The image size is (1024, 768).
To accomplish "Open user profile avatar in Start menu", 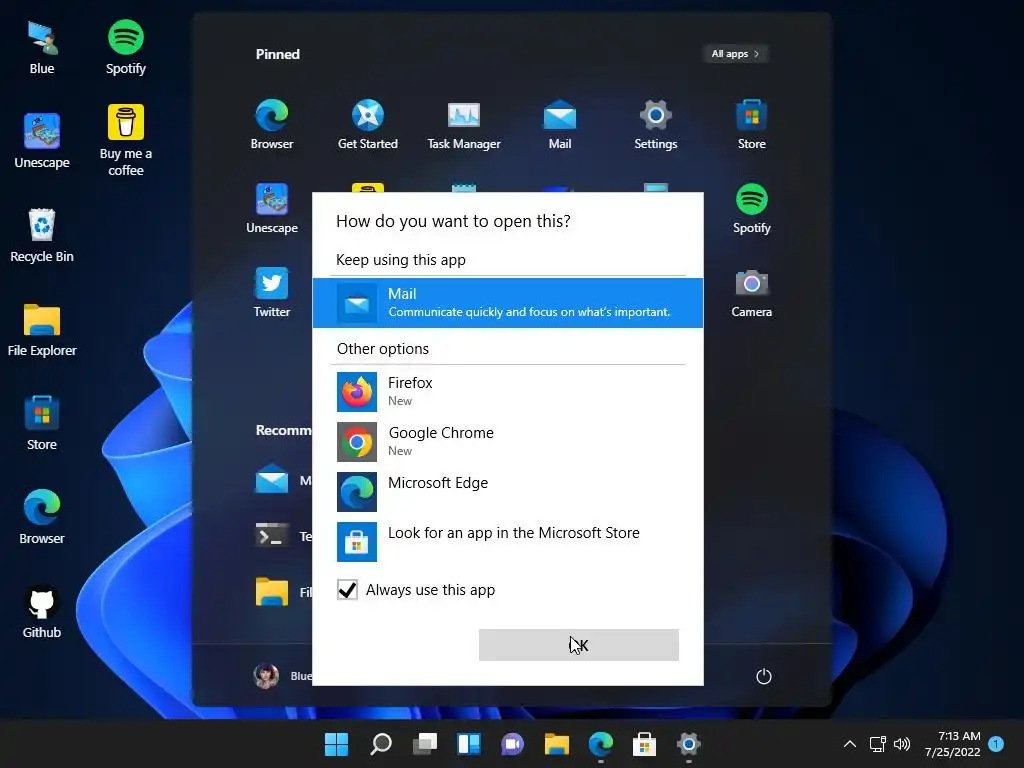I will tap(266, 676).
